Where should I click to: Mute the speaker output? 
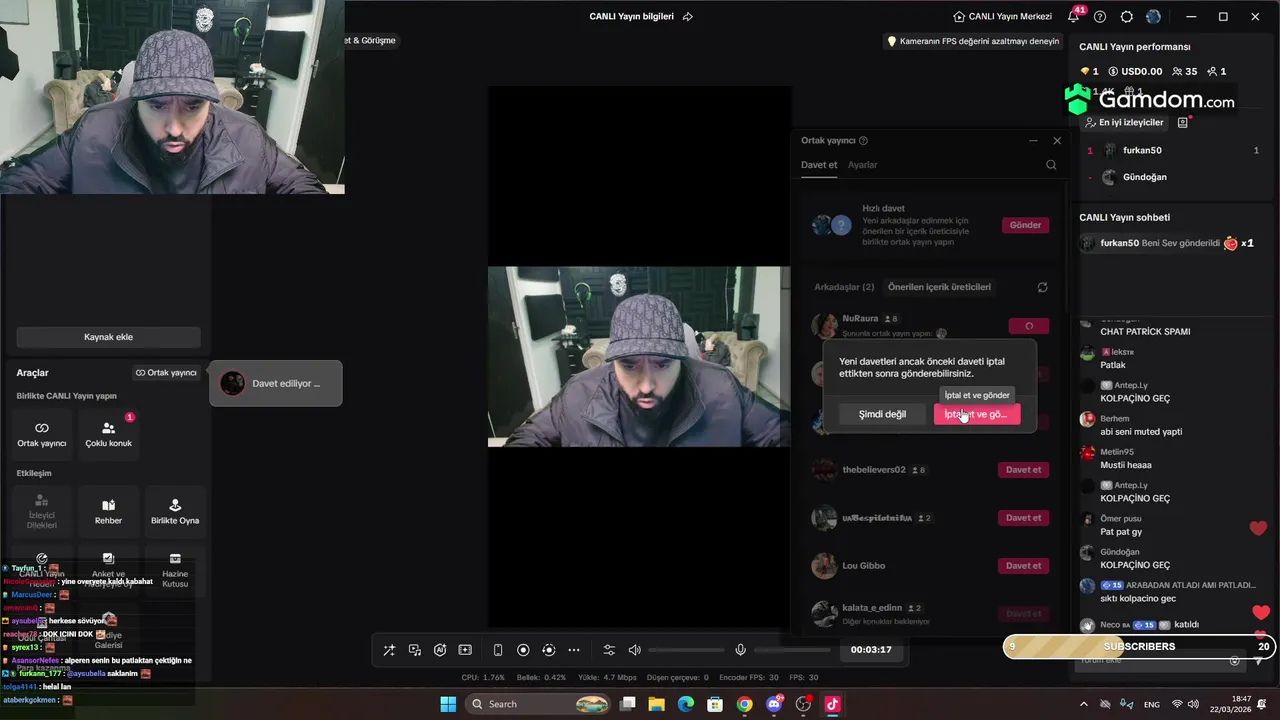pos(634,650)
